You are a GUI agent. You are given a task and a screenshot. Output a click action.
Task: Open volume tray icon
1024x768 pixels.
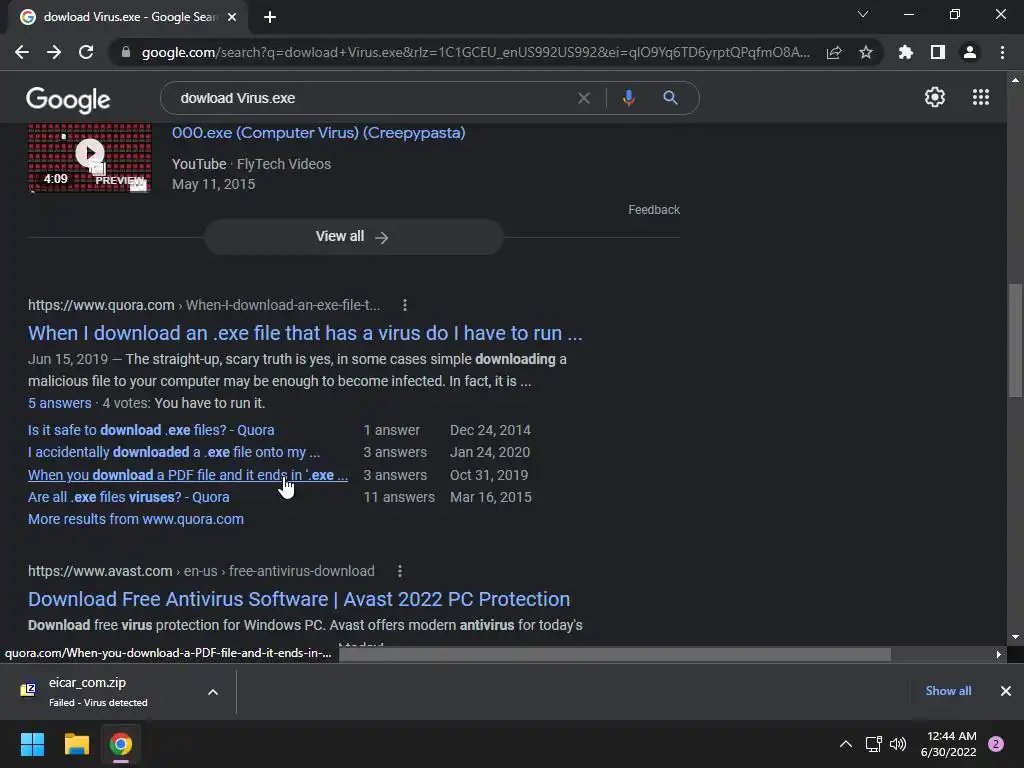click(x=898, y=744)
